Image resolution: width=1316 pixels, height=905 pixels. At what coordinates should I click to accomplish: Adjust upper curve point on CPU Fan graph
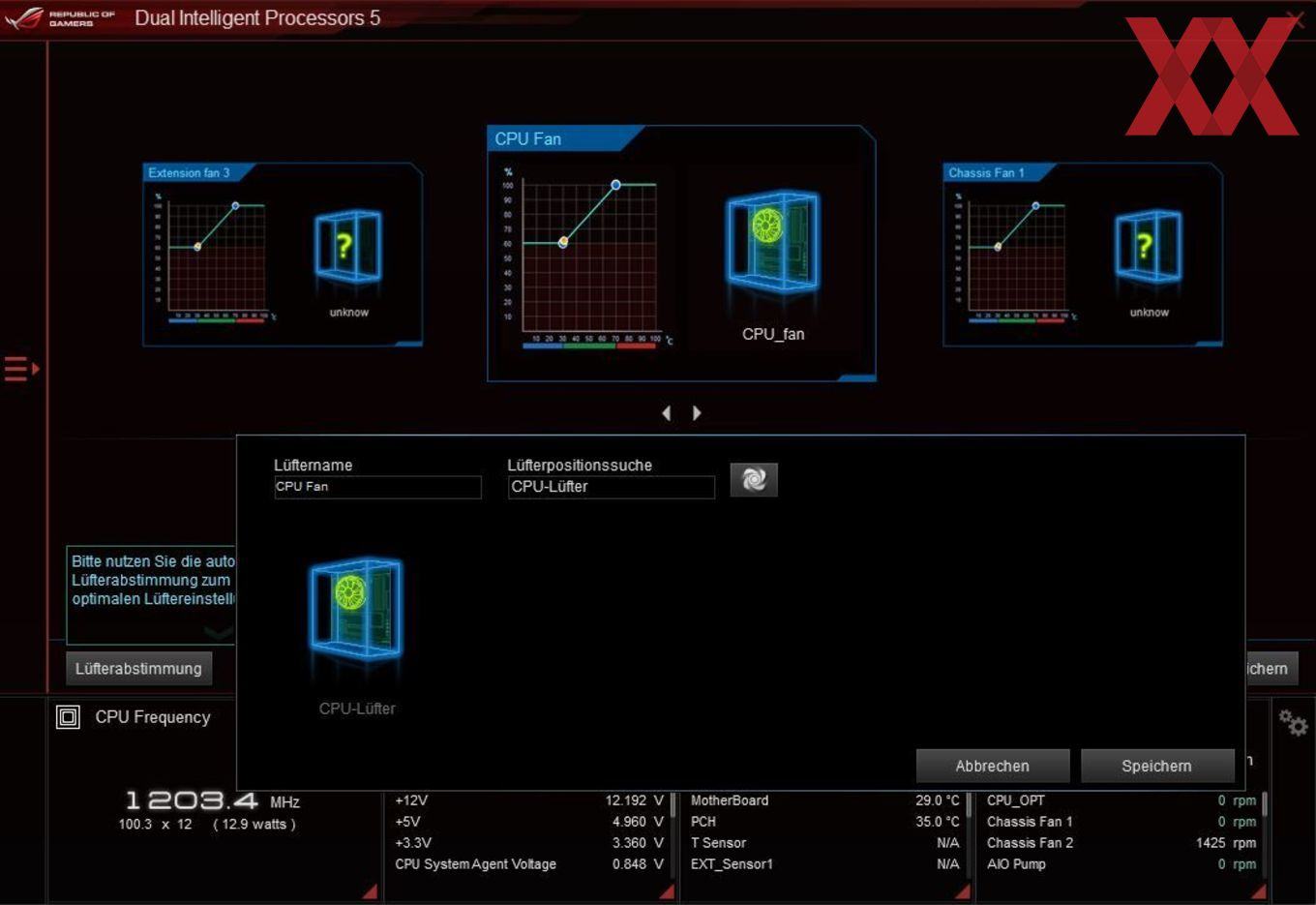pos(615,185)
